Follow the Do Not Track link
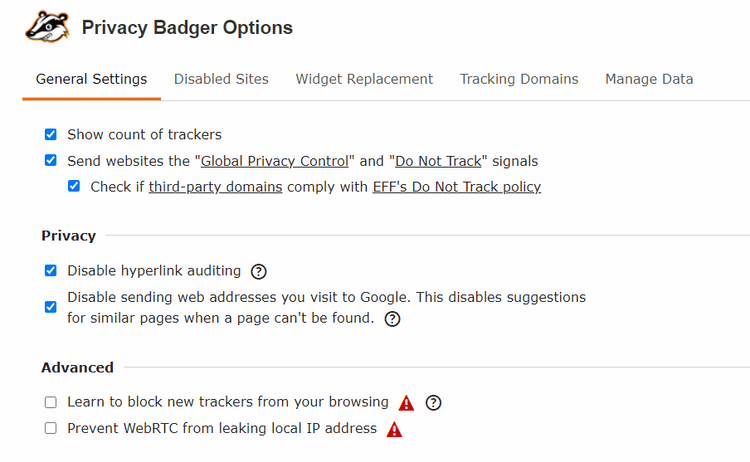The image size is (750, 462). 438,160
